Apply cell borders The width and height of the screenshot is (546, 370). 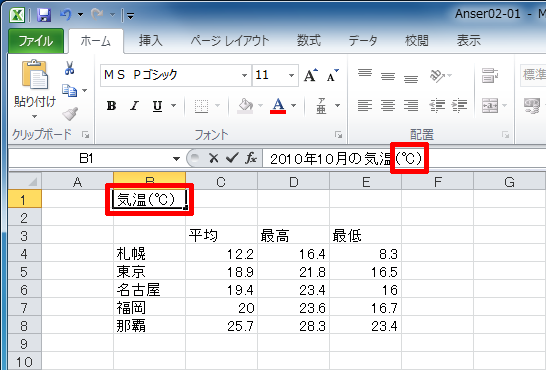201,106
